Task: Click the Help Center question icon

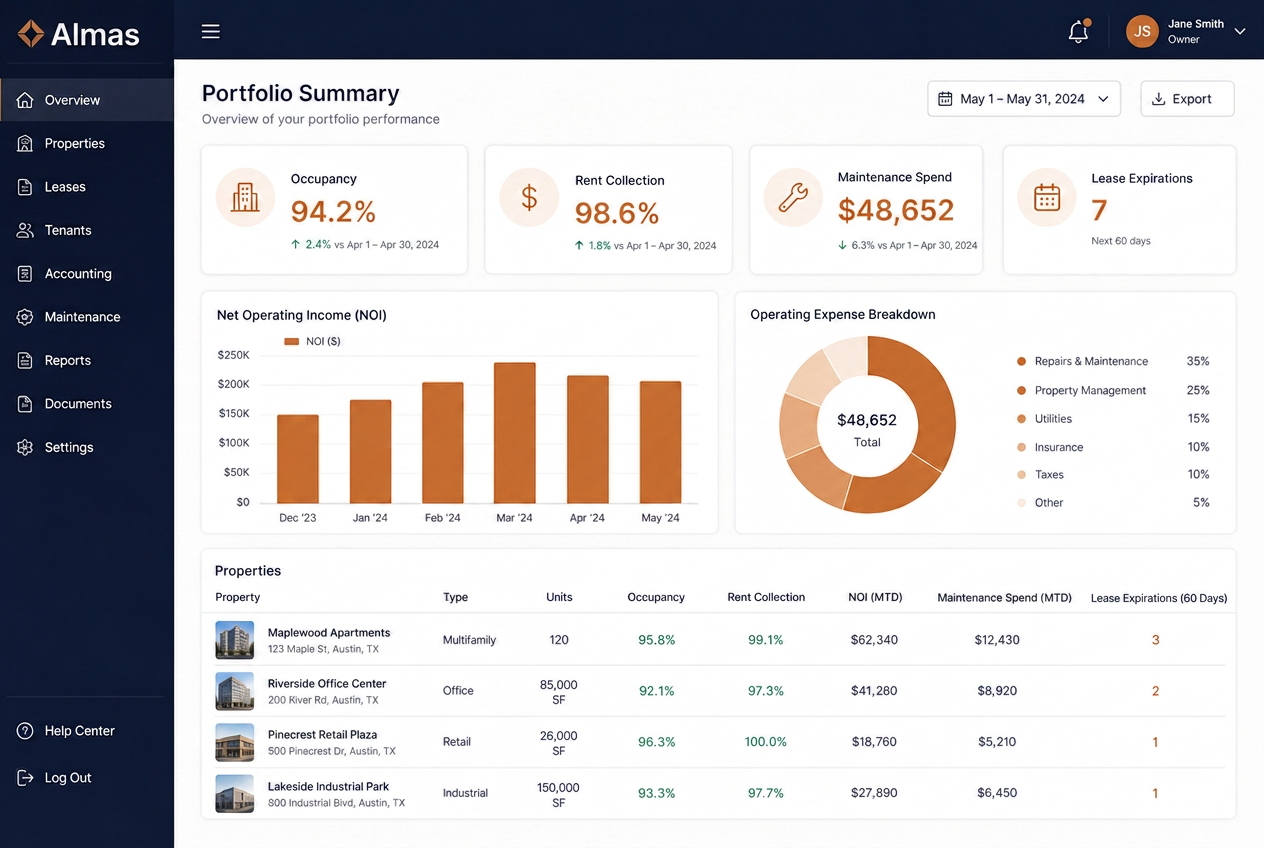Action: point(25,731)
